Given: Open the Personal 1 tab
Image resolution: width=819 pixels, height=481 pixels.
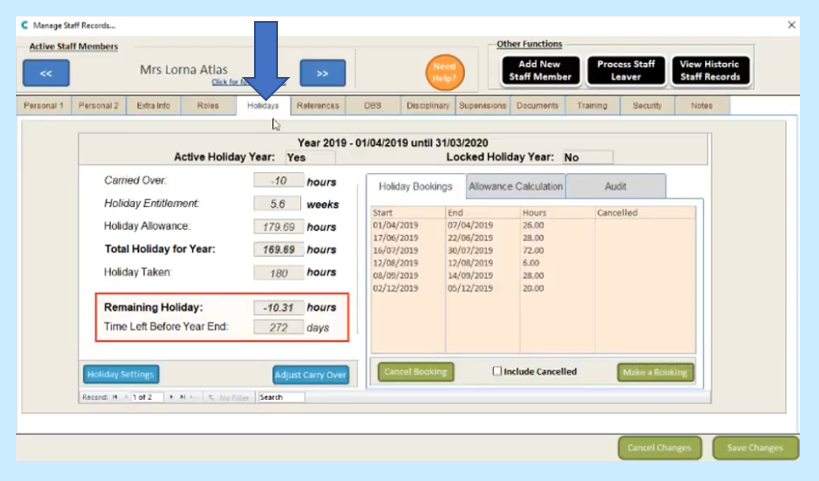Looking at the screenshot, I should [x=43, y=105].
